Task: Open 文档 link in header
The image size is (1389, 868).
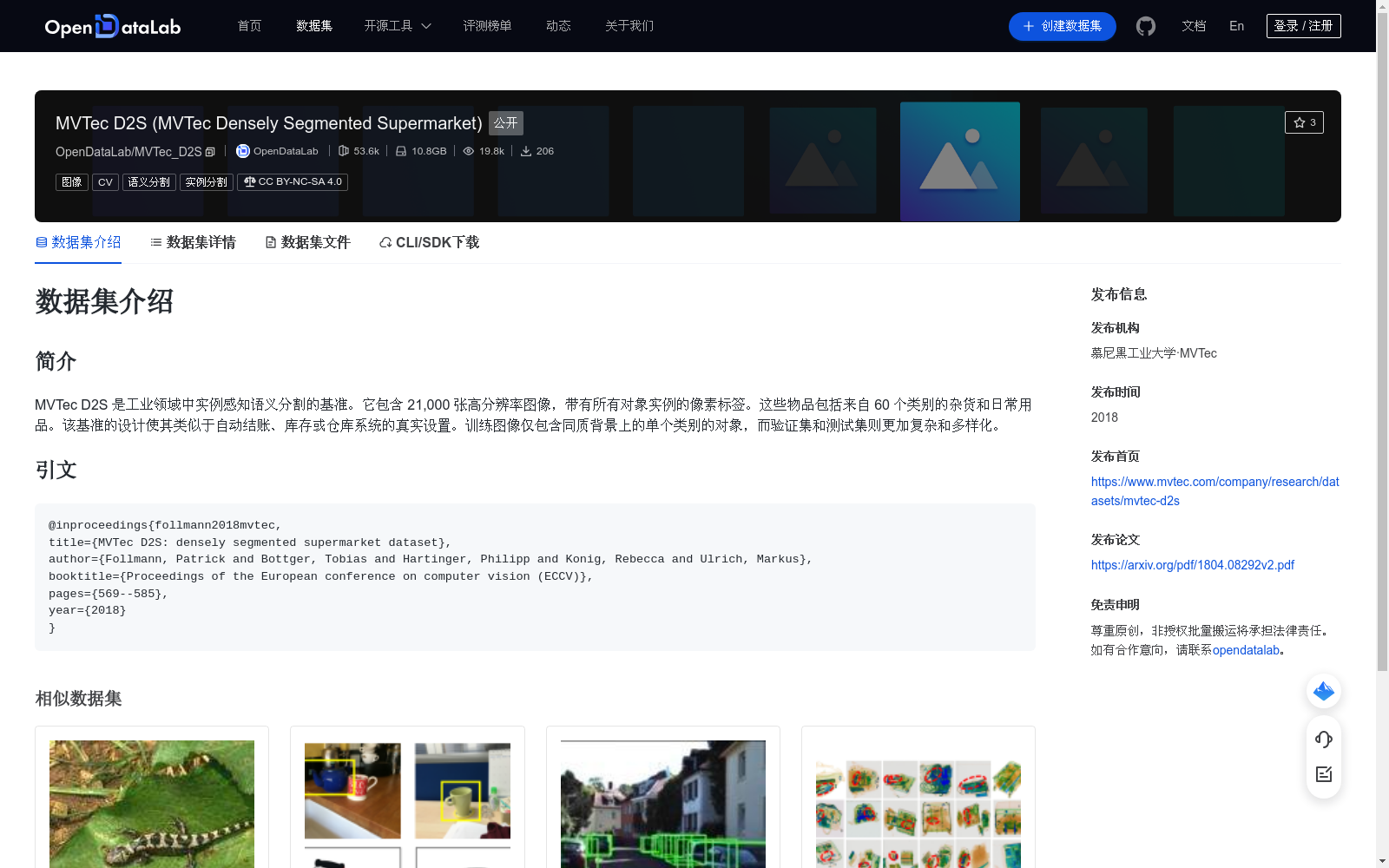Action: (x=1194, y=26)
